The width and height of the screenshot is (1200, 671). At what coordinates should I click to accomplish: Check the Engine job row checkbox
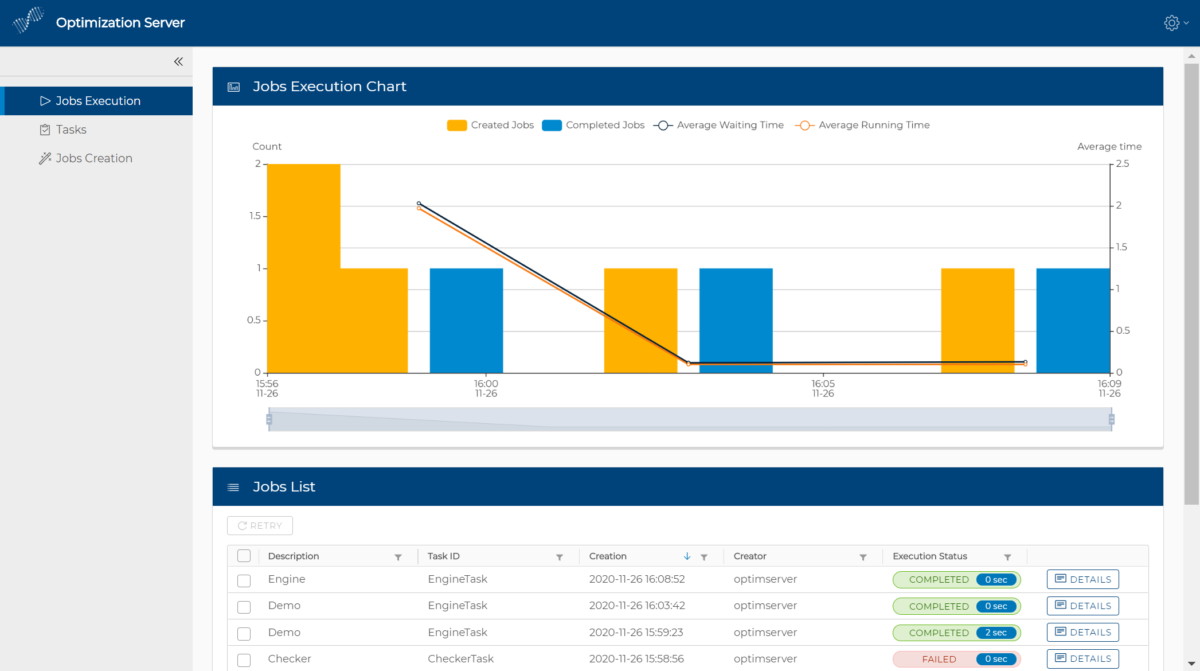point(243,579)
